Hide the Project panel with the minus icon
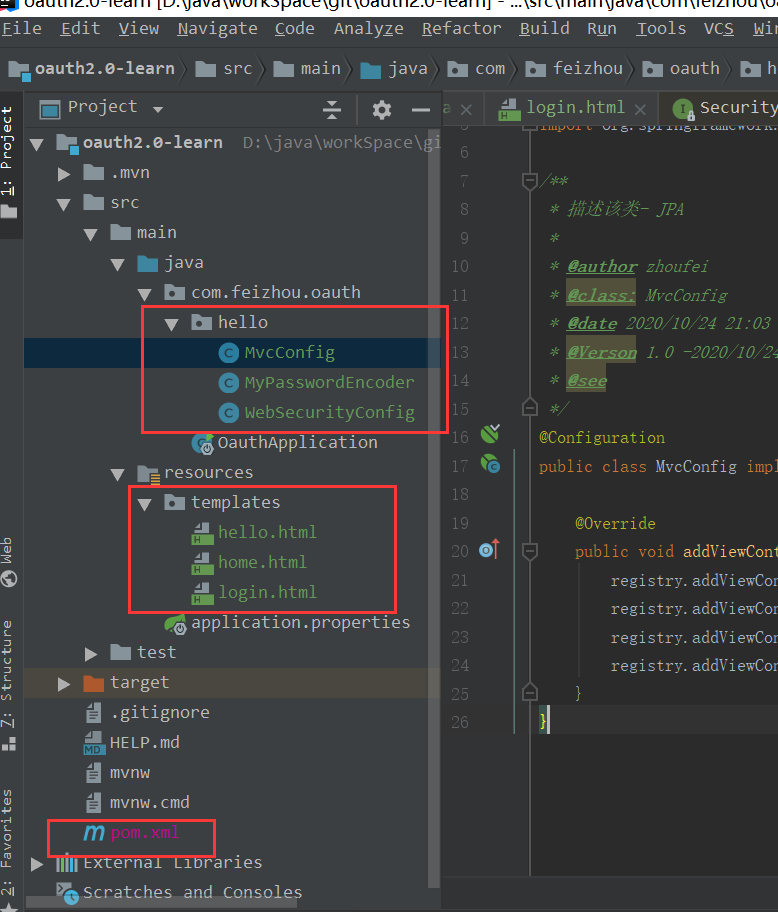The height and width of the screenshot is (912, 778). tap(420, 109)
